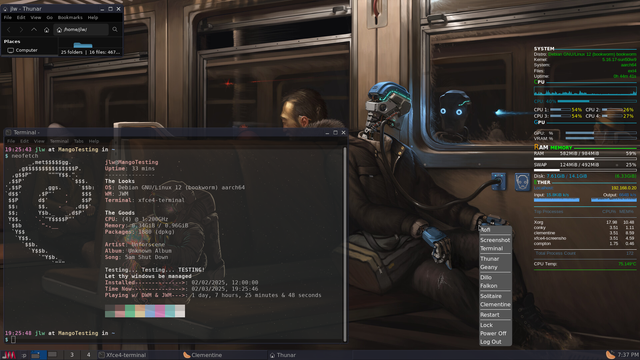Open Thunar Edit menu
The image size is (640, 360).
(x=21, y=18)
